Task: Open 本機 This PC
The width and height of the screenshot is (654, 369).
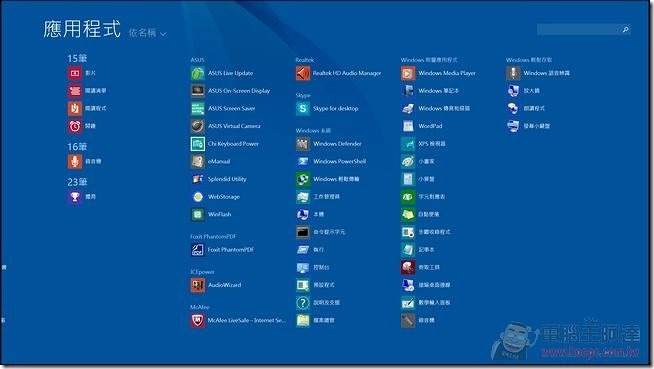Action: pos(310,214)
